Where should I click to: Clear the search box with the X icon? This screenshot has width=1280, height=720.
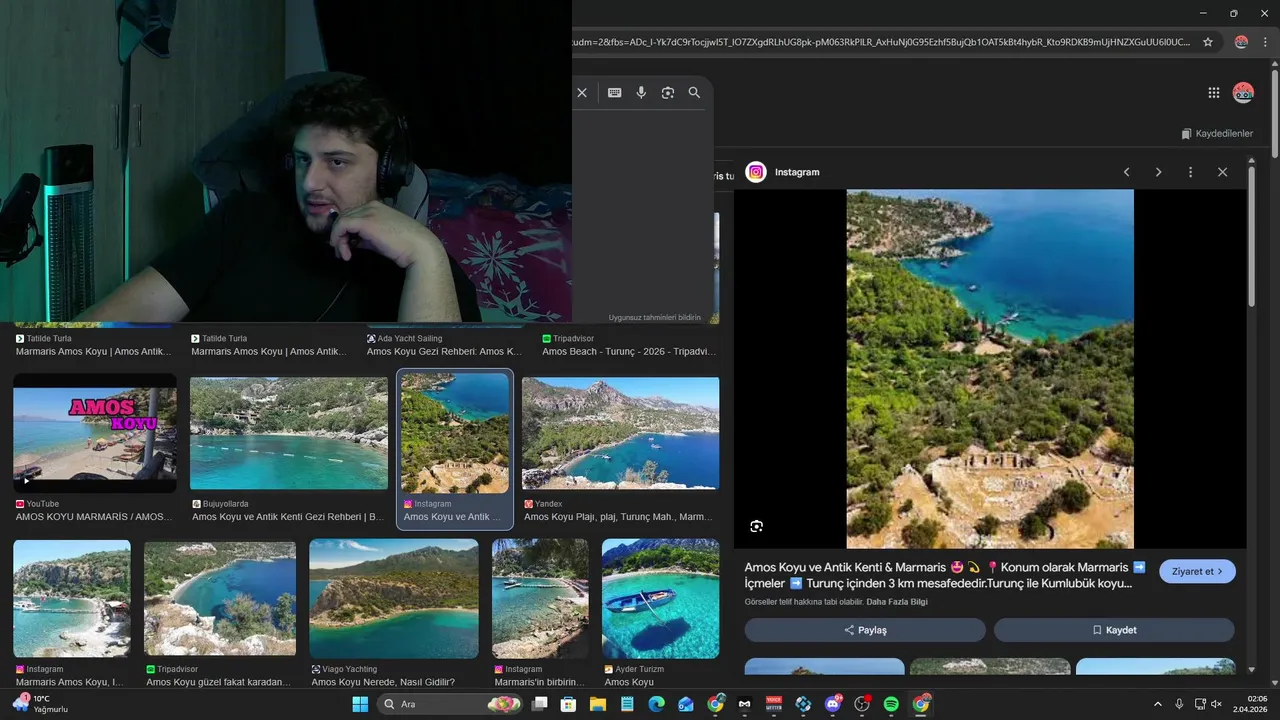[x=582, y=92]
